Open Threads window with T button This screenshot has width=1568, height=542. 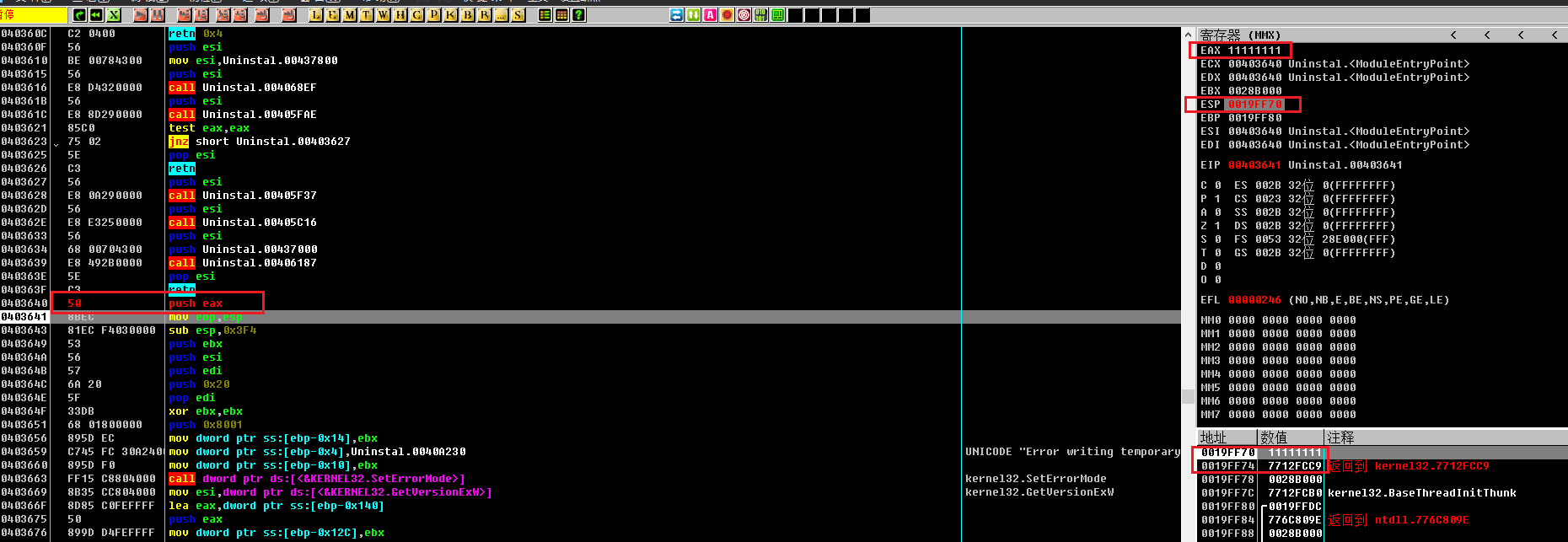tap(367, 15)
